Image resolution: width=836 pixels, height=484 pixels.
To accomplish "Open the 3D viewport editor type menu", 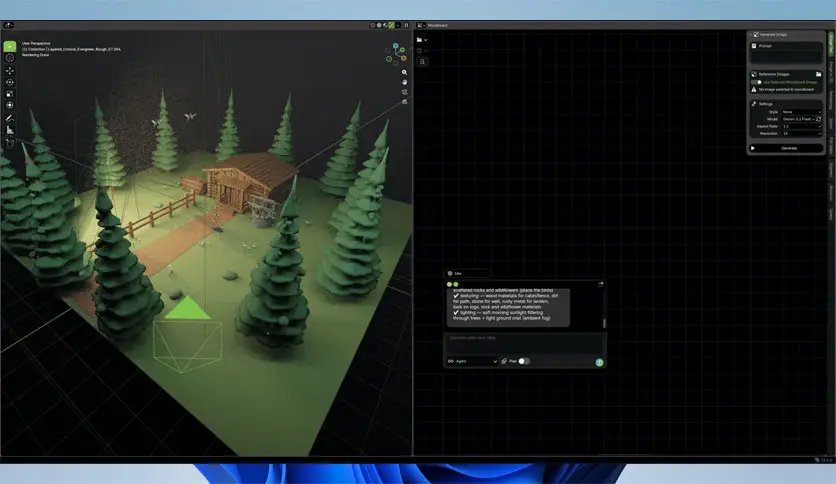I will 8,25.
